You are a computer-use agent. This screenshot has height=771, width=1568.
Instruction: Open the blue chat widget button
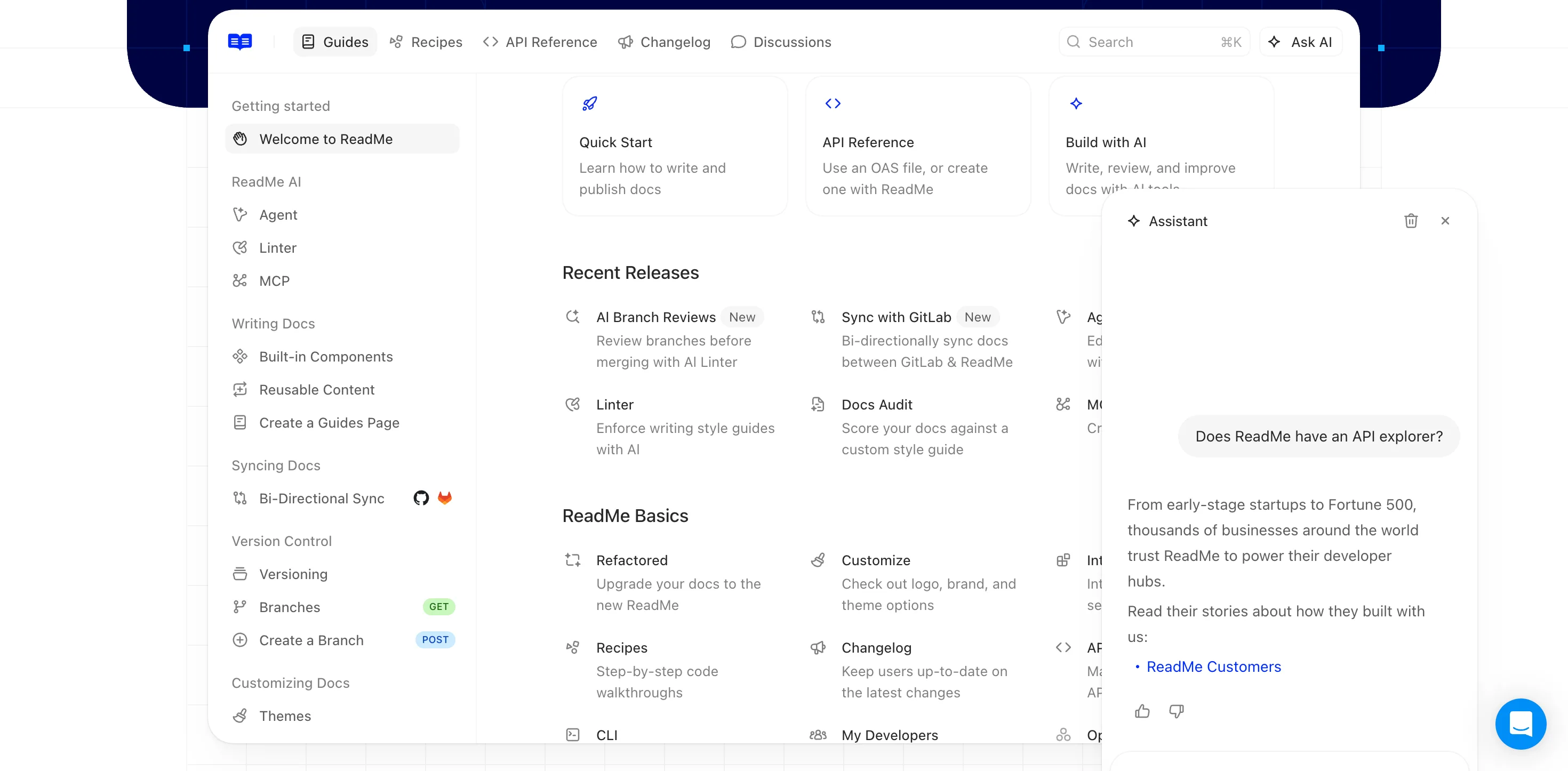click(1521, 724)
